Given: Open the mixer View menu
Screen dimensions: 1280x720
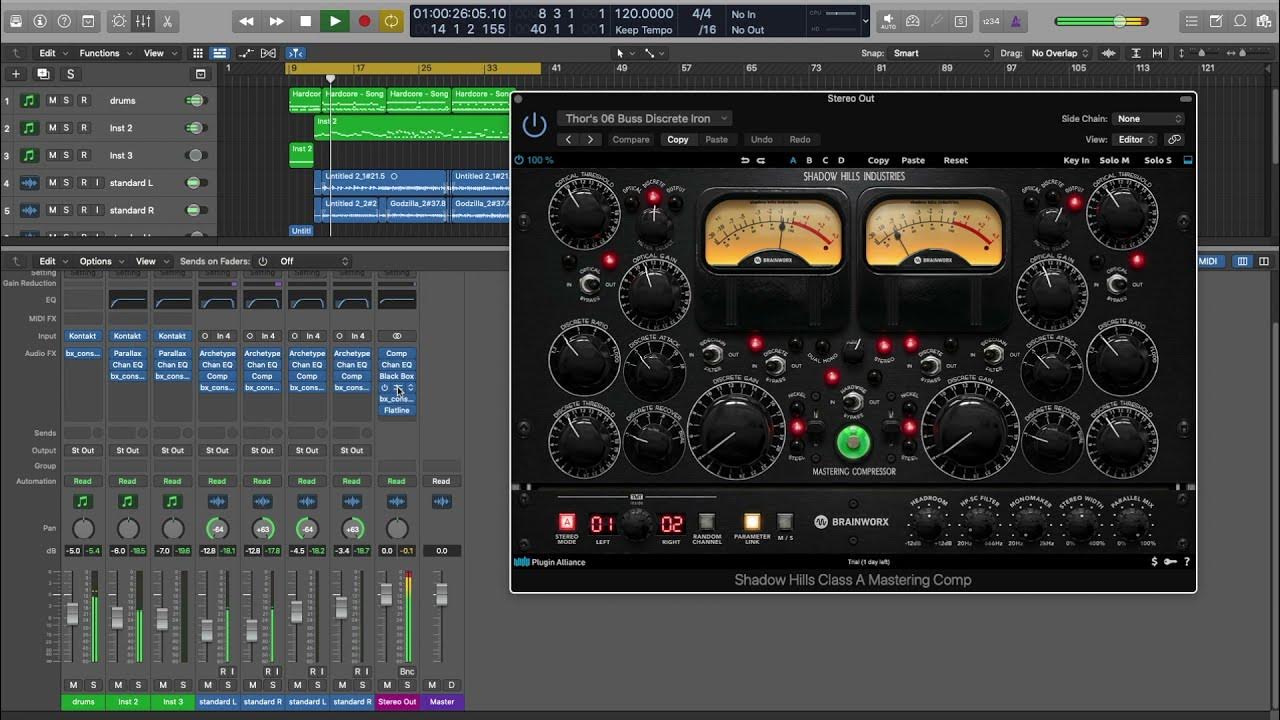Looking at the screenshot, I should [x=150, y=261].
